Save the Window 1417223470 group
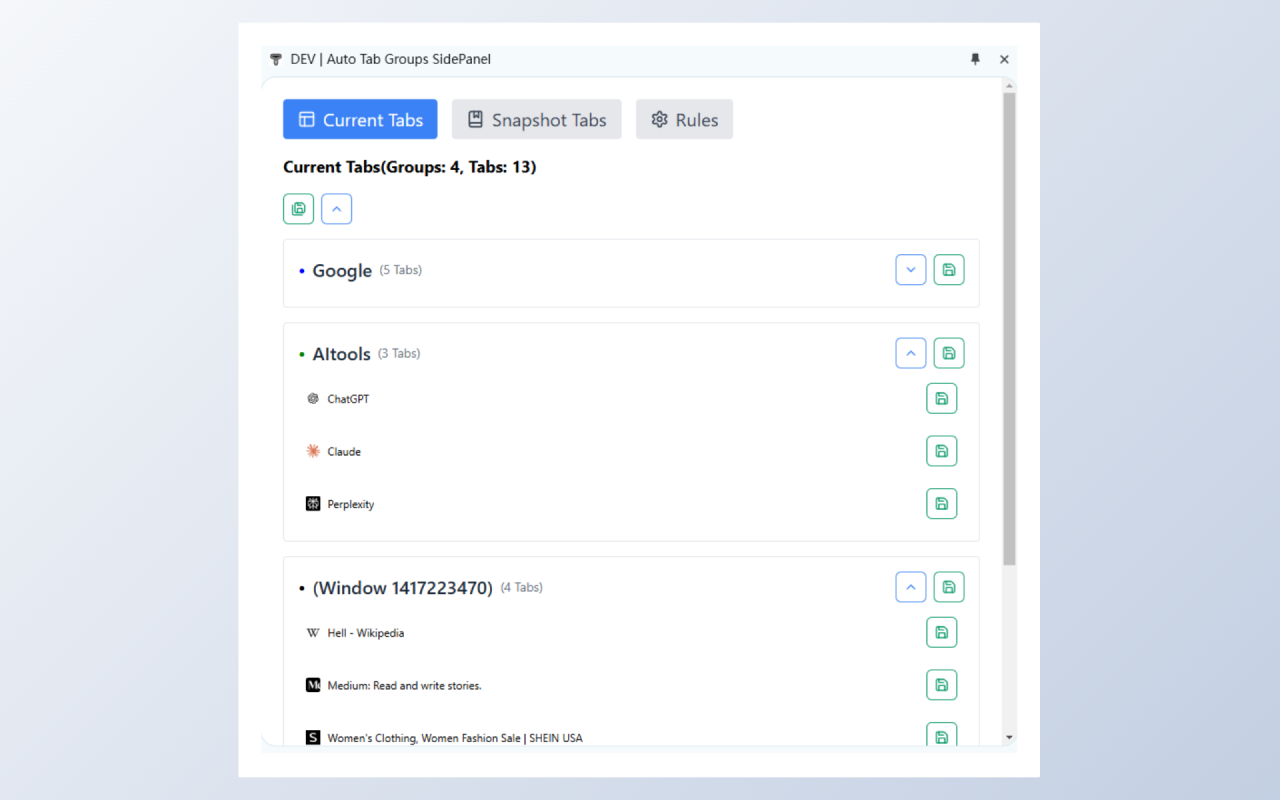The width and height of the screenshot is (1280, 800). click(x=948, y=587)
